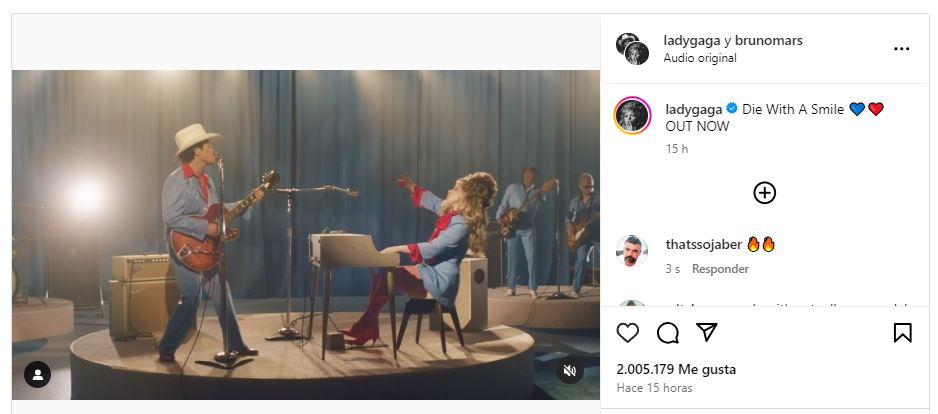Unmute the video with the speaker icon
This screenshot has height=414, width=938.
point(569,371)
